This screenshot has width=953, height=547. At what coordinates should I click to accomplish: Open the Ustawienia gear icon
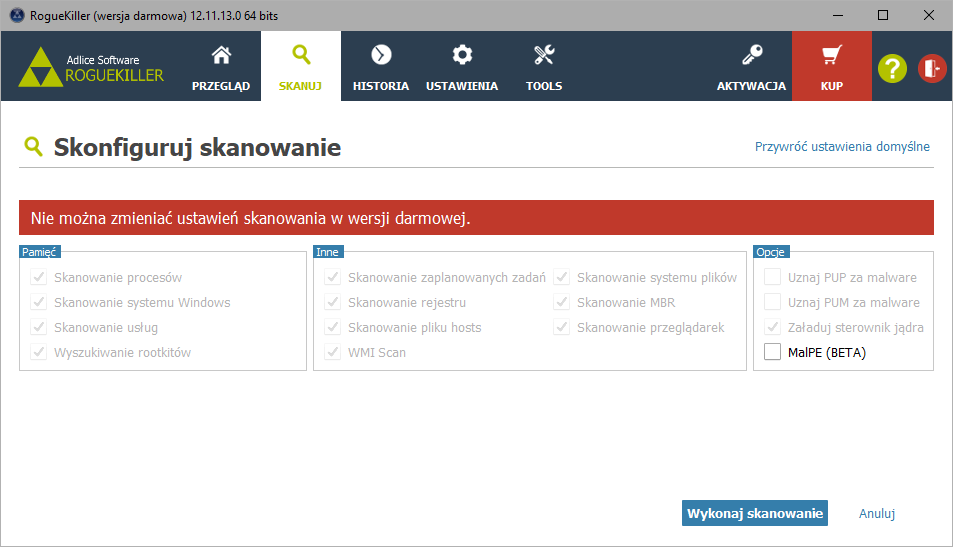pos(462,55)
